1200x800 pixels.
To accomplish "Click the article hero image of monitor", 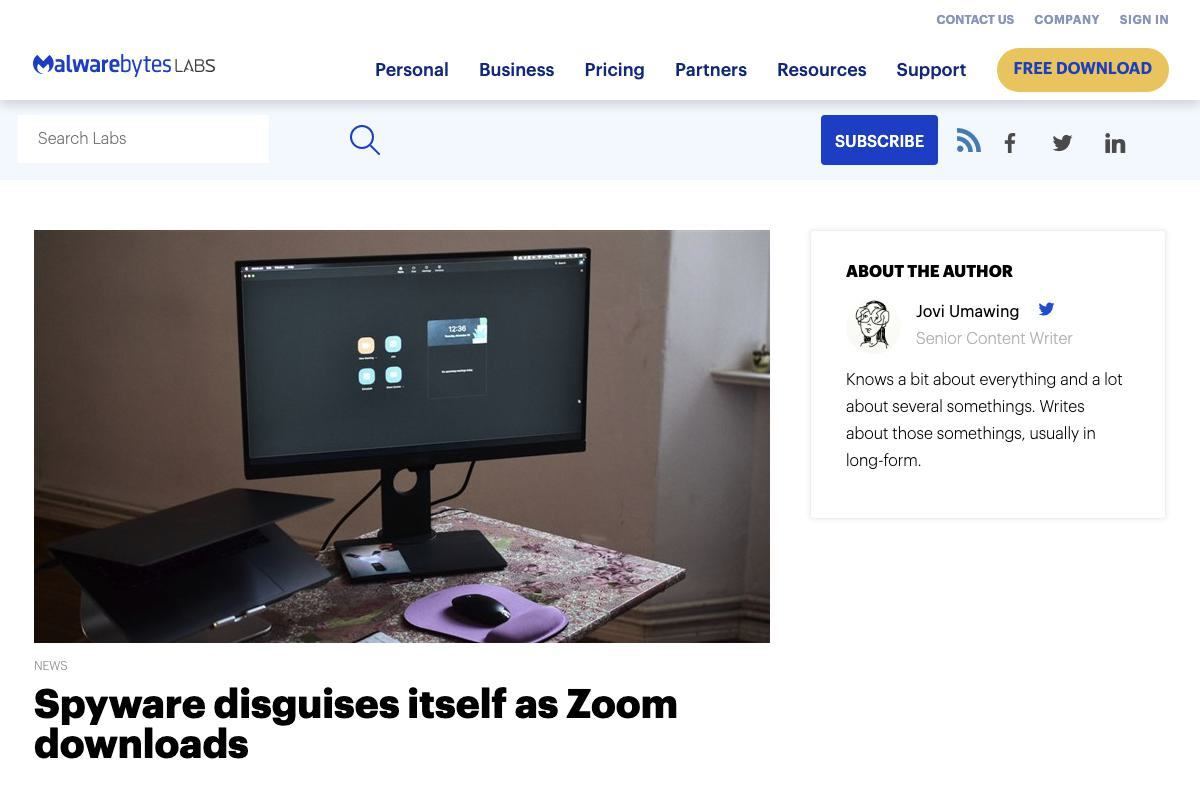I will pyautogui.click(x=402, y=436).
